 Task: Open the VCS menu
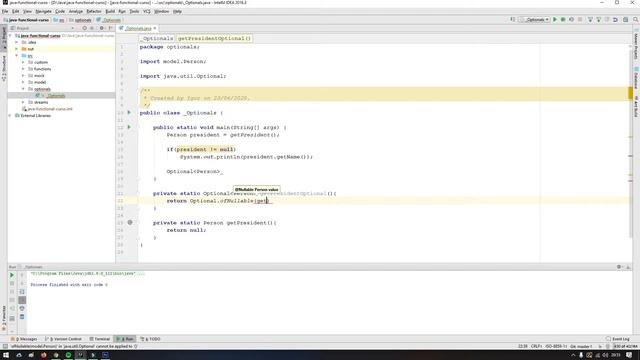(x=147, y=11)
